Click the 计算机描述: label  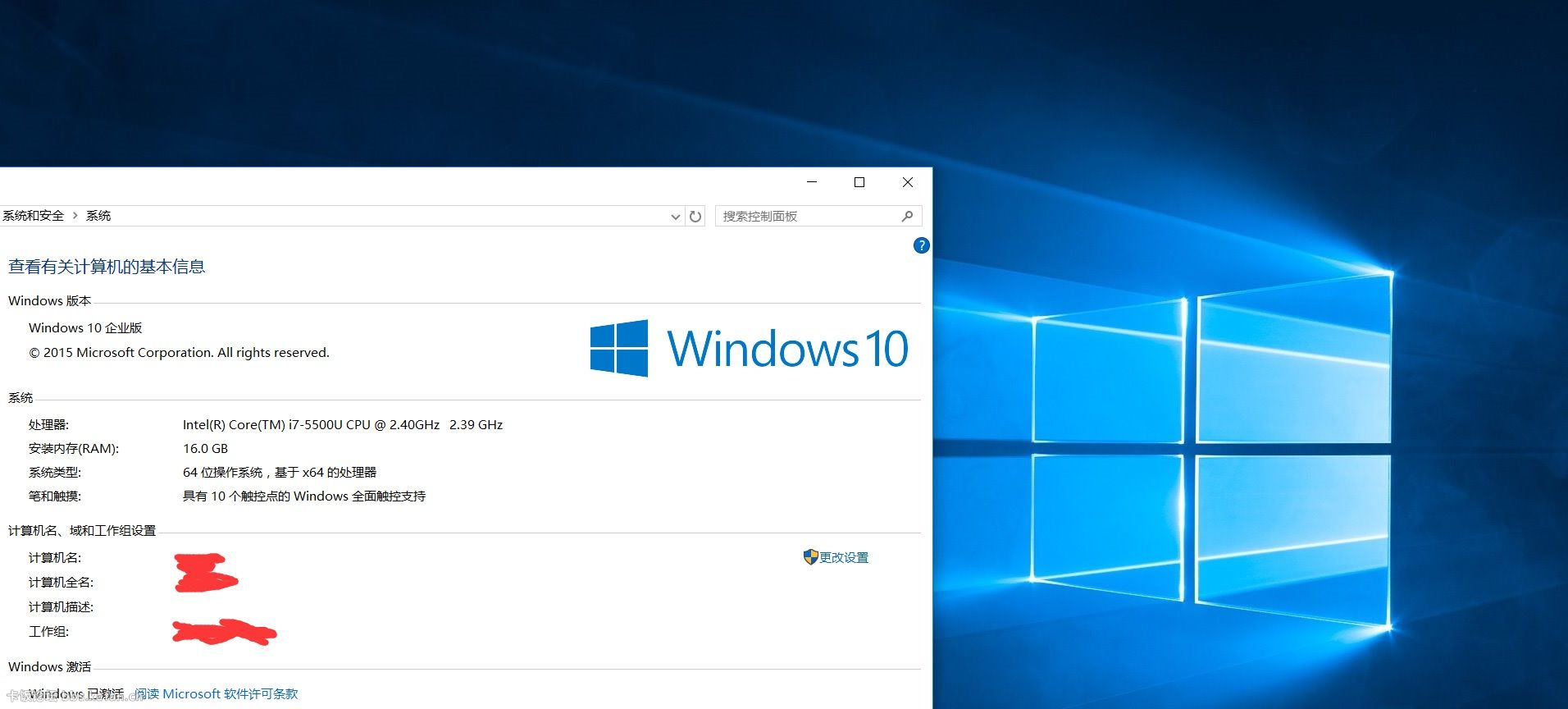tap(62, 606)
